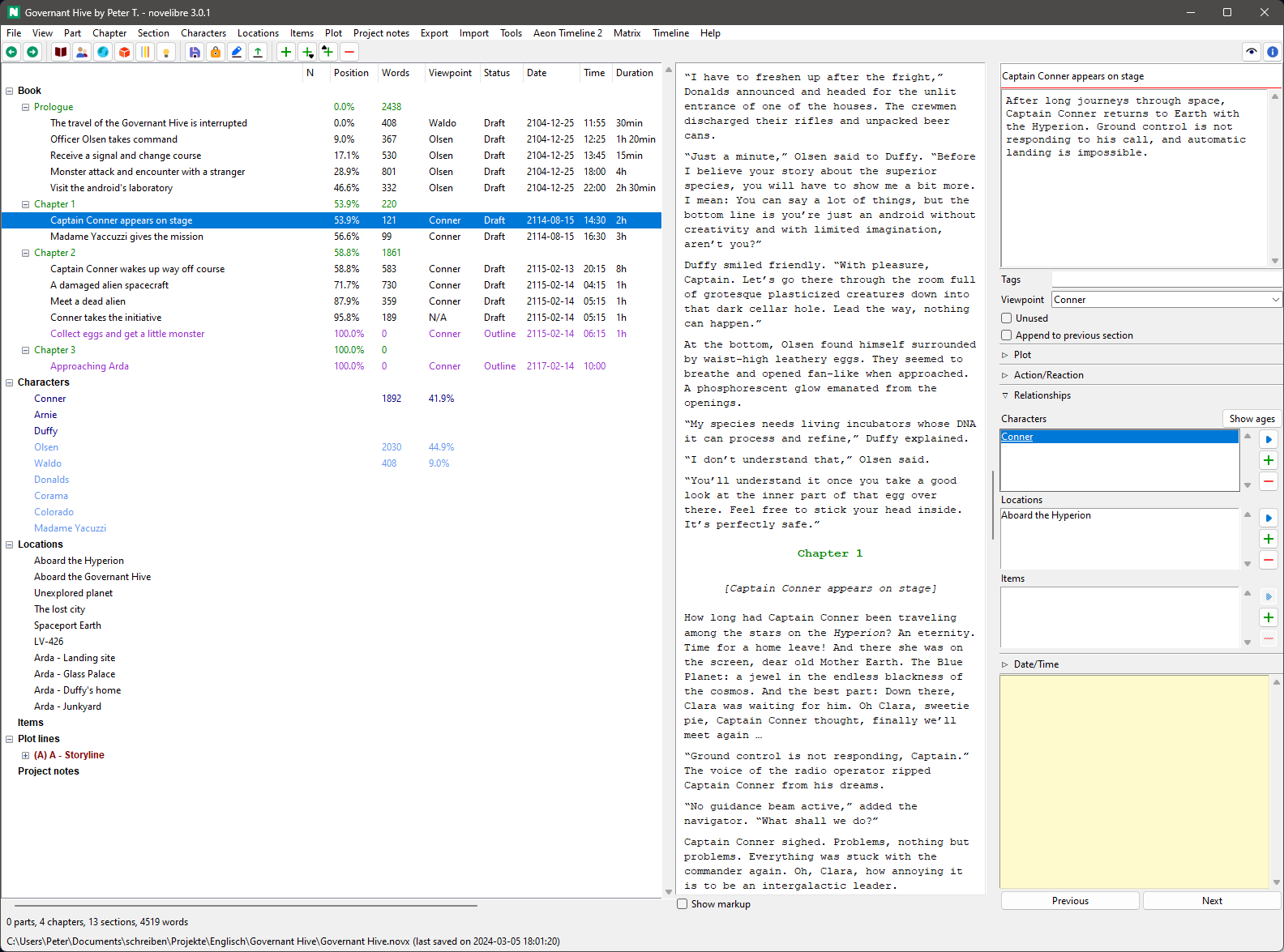Open the Viewpoint dropdown showing Conner
The image size is (1284, 952).
point(1166,300)
